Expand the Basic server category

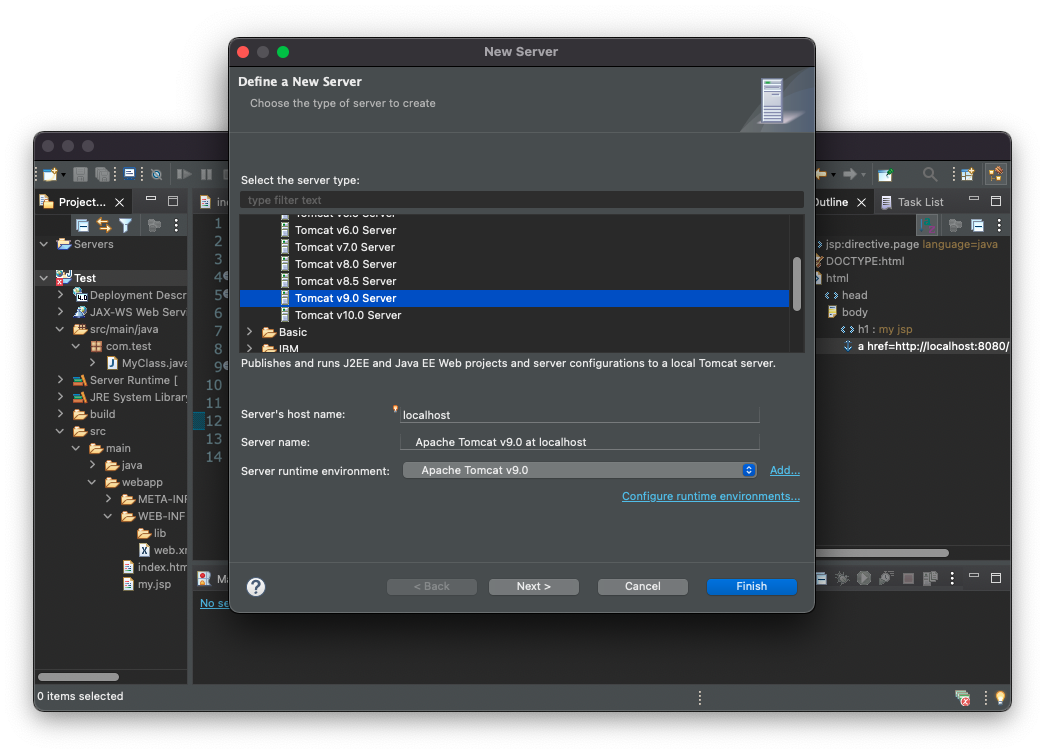coord(249,331)
